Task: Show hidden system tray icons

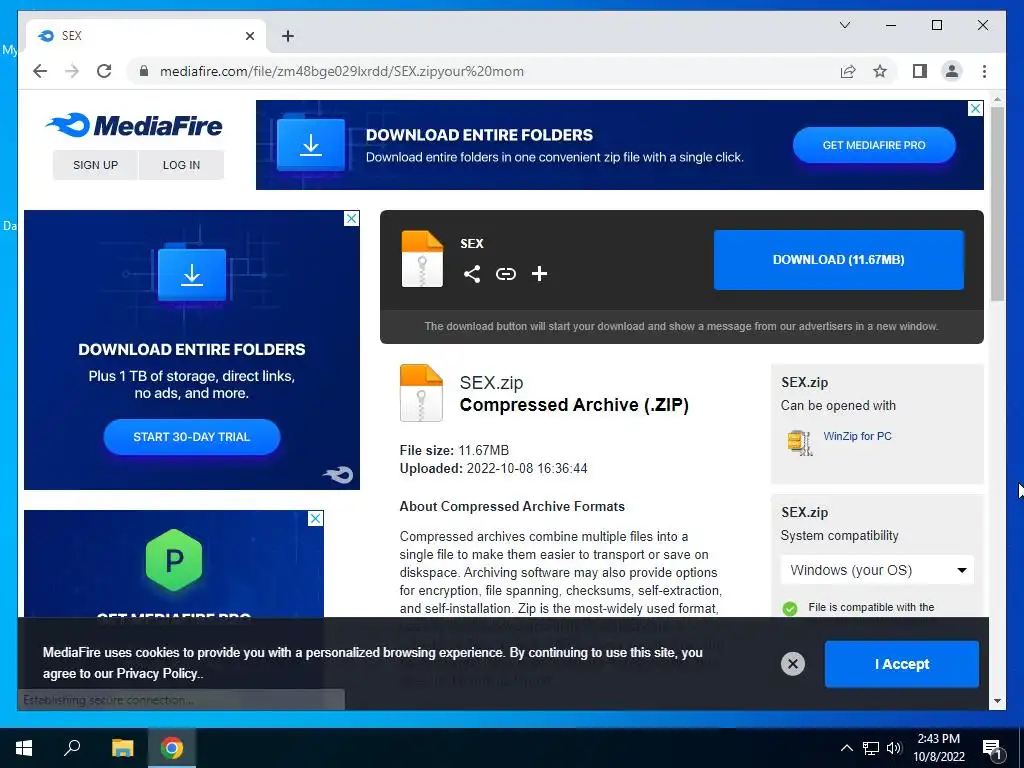Action: (x=846, y=748)
